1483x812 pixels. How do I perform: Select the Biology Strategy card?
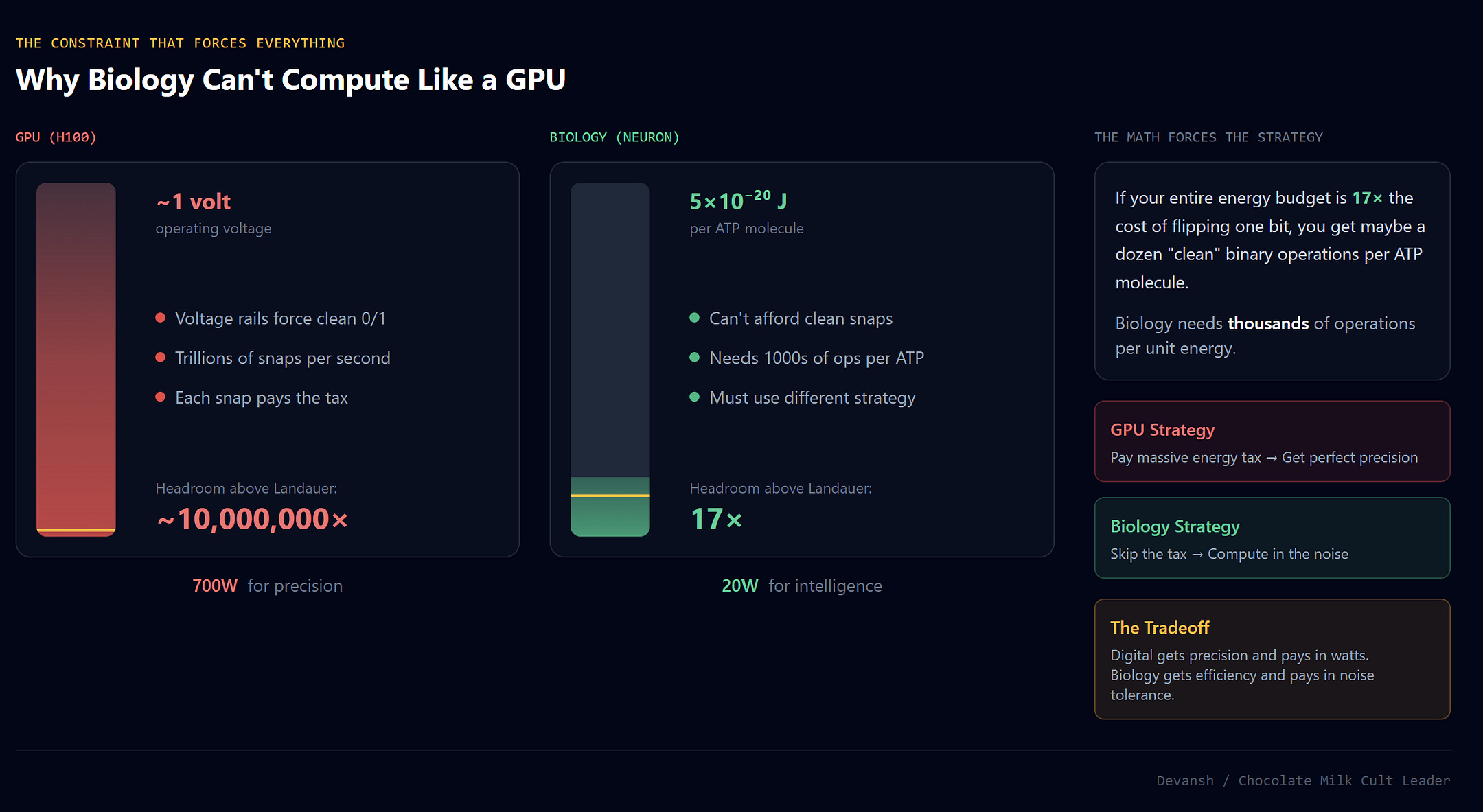[x=1272, y=538]
